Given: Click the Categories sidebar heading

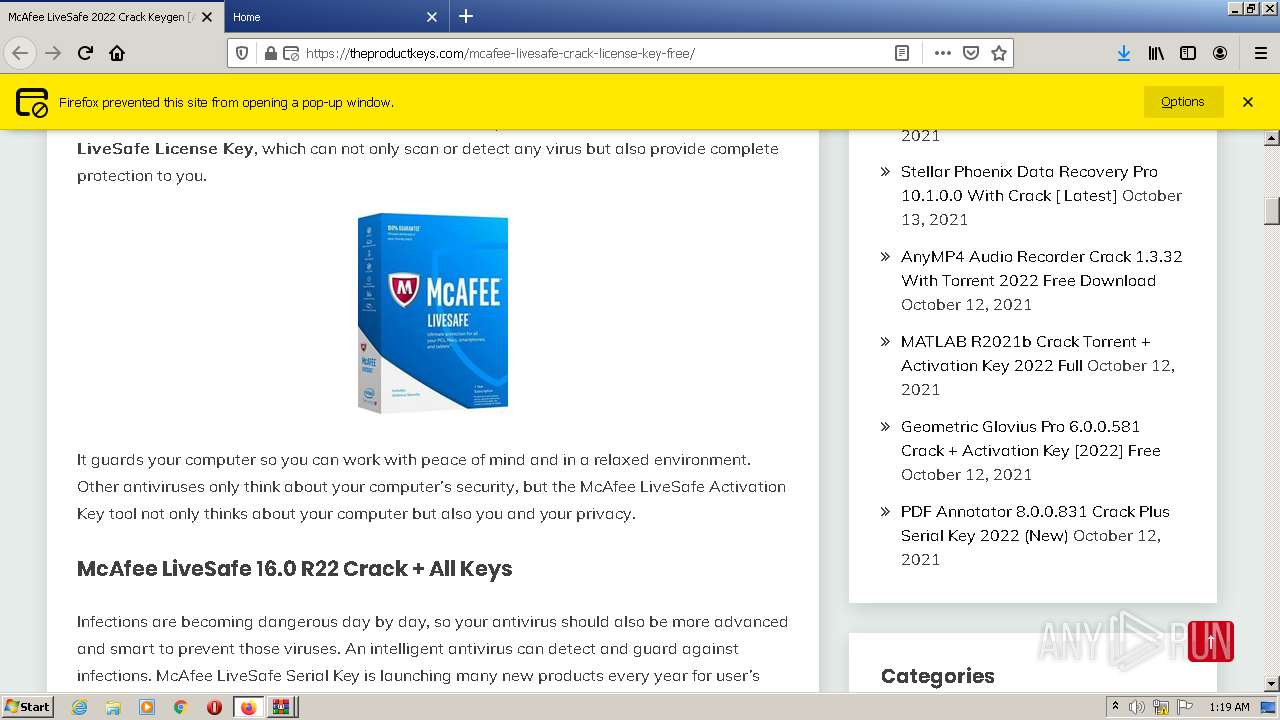Looking at the screenshot, I should [938, 676].
